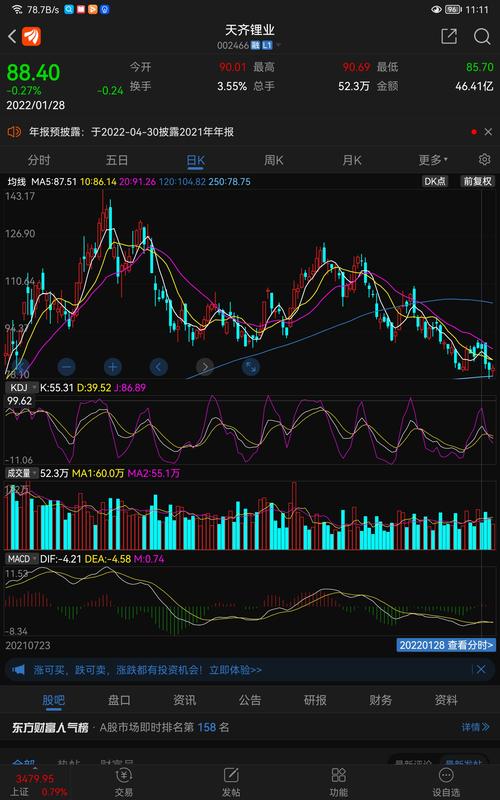Open the 股吧 forum tab

pos(54,700)
